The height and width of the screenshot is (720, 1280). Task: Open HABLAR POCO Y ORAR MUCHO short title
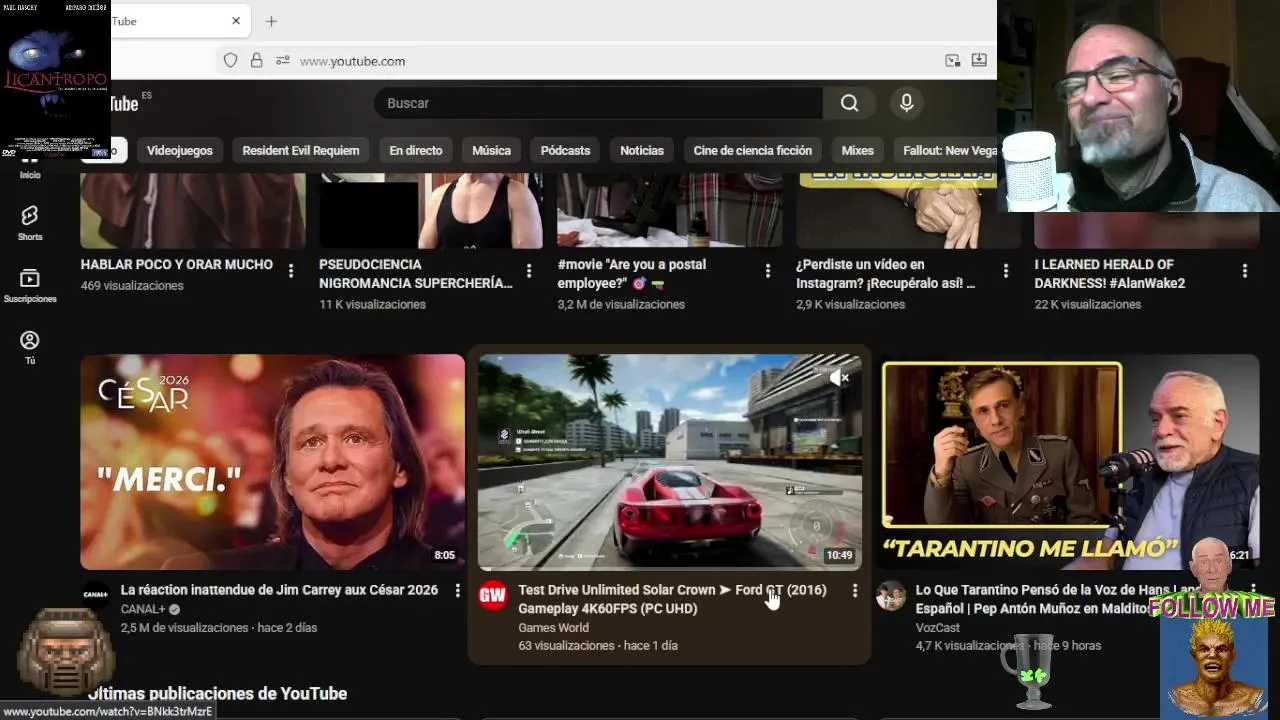[177, 264]
